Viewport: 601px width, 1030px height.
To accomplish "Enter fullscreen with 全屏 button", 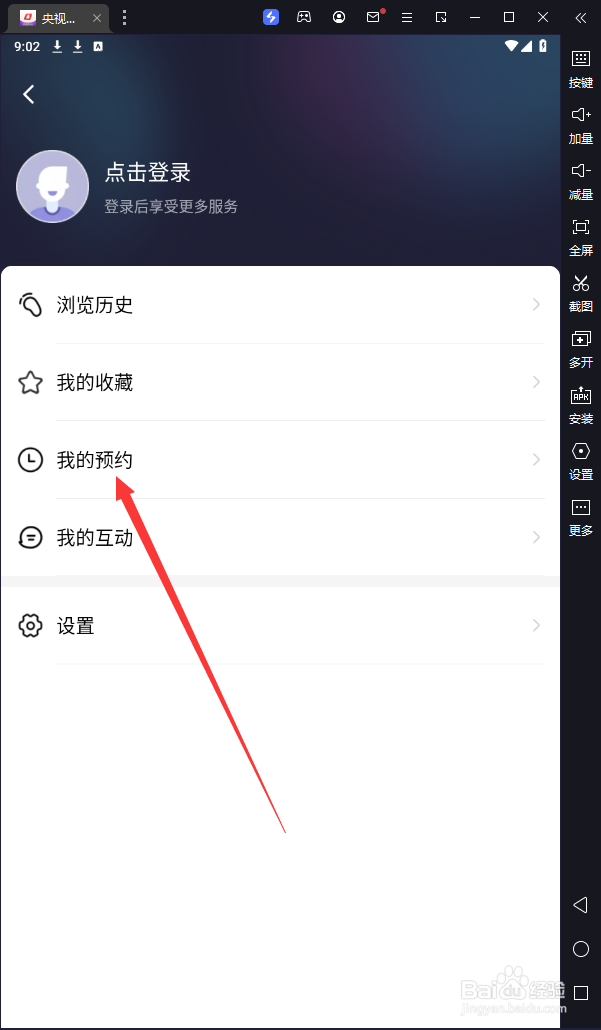I will [x=581, y=237].
